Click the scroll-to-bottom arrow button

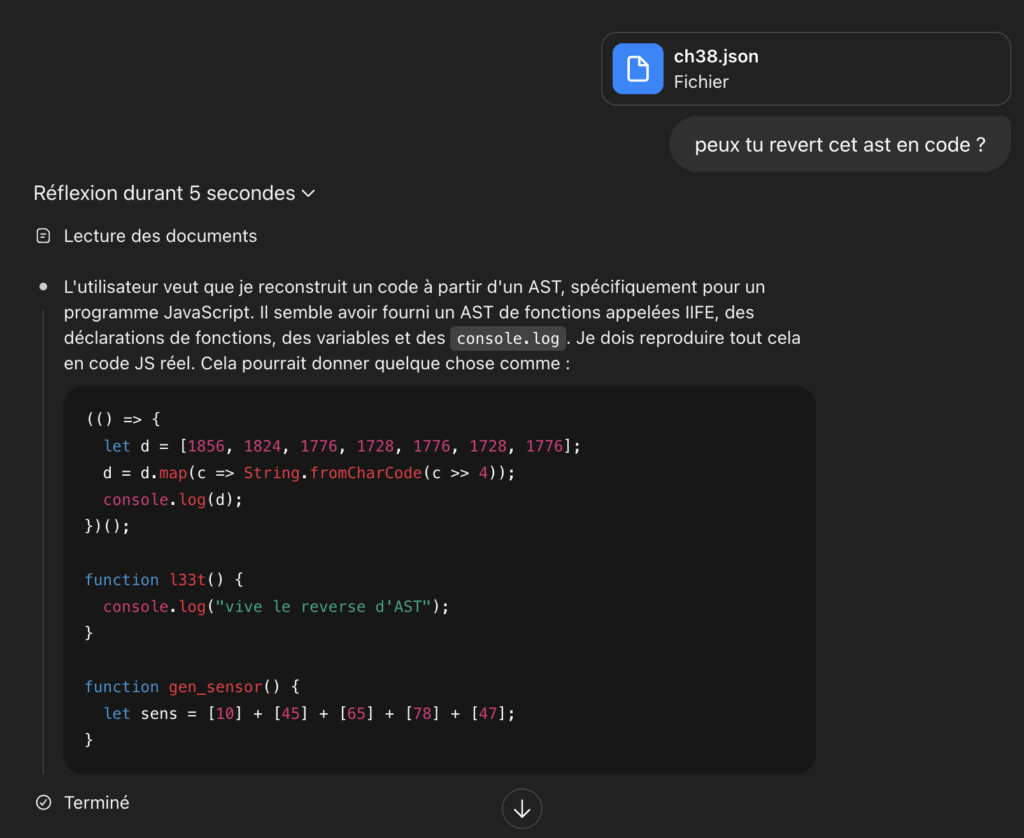pos(521,809)
